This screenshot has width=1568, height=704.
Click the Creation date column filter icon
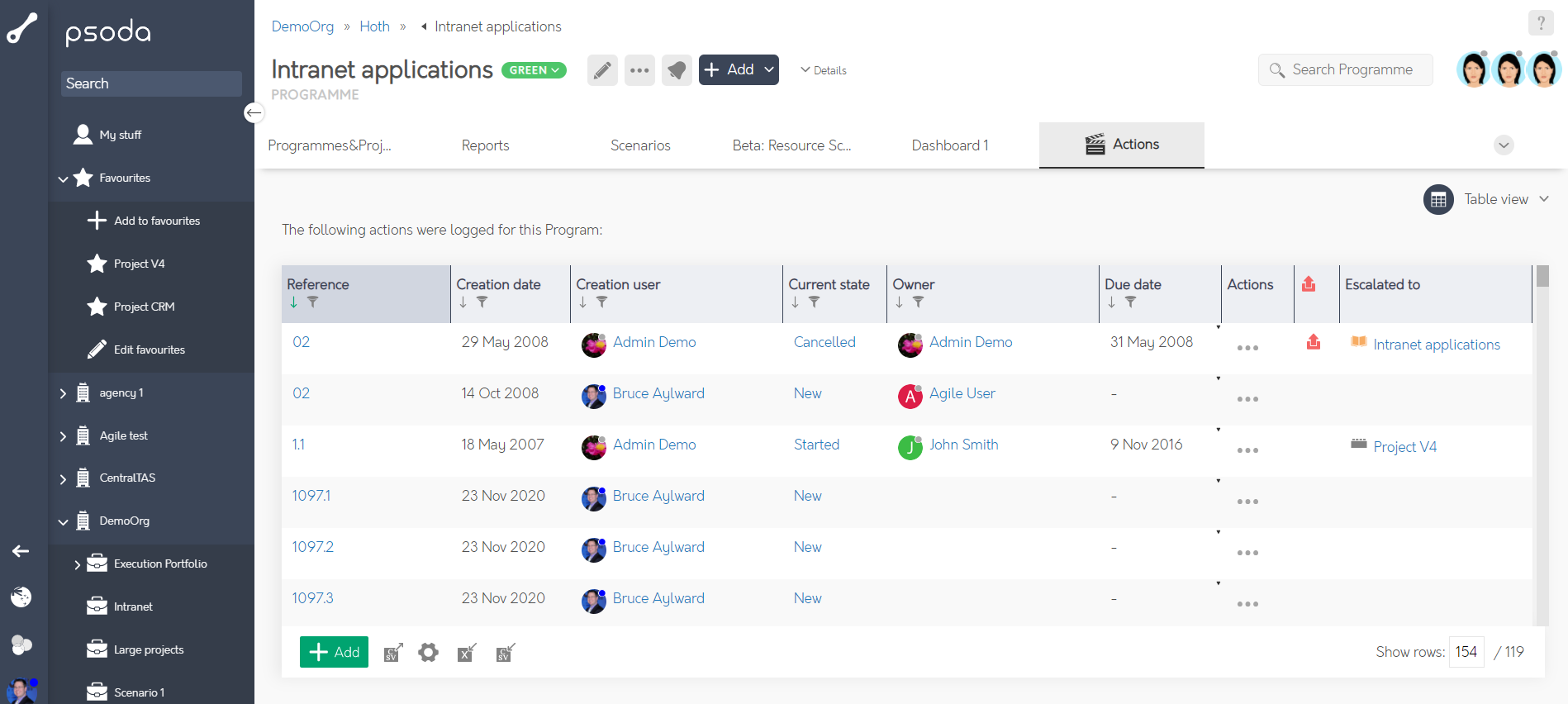click(x=482, y=302)
